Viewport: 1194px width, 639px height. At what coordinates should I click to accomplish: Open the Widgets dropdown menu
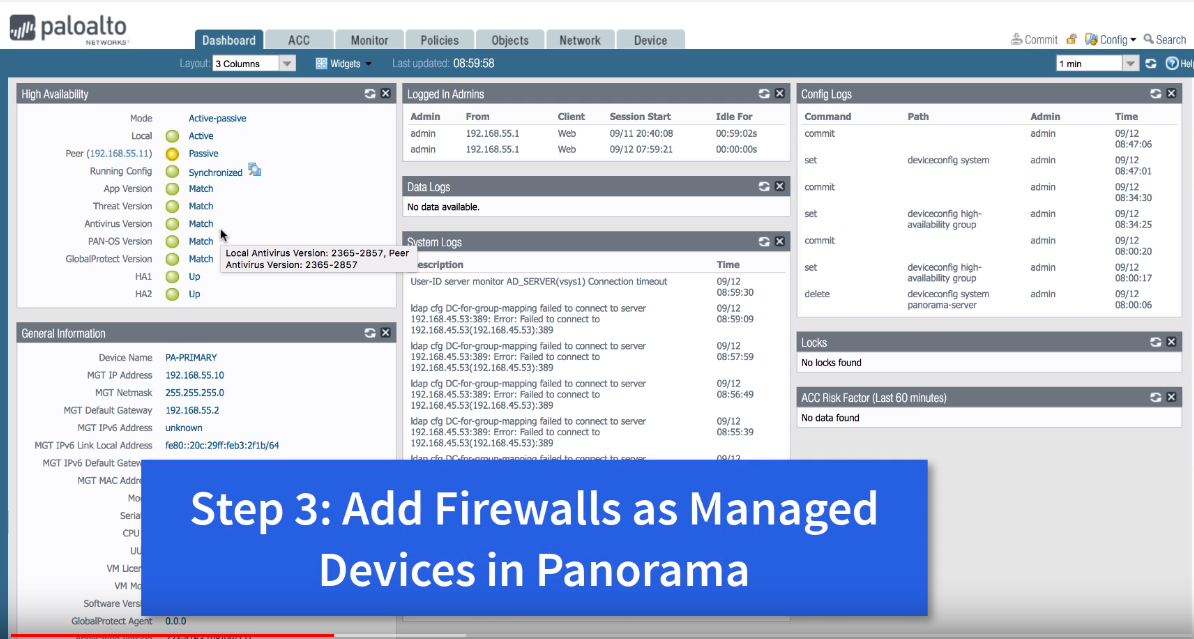click(343, 64)
